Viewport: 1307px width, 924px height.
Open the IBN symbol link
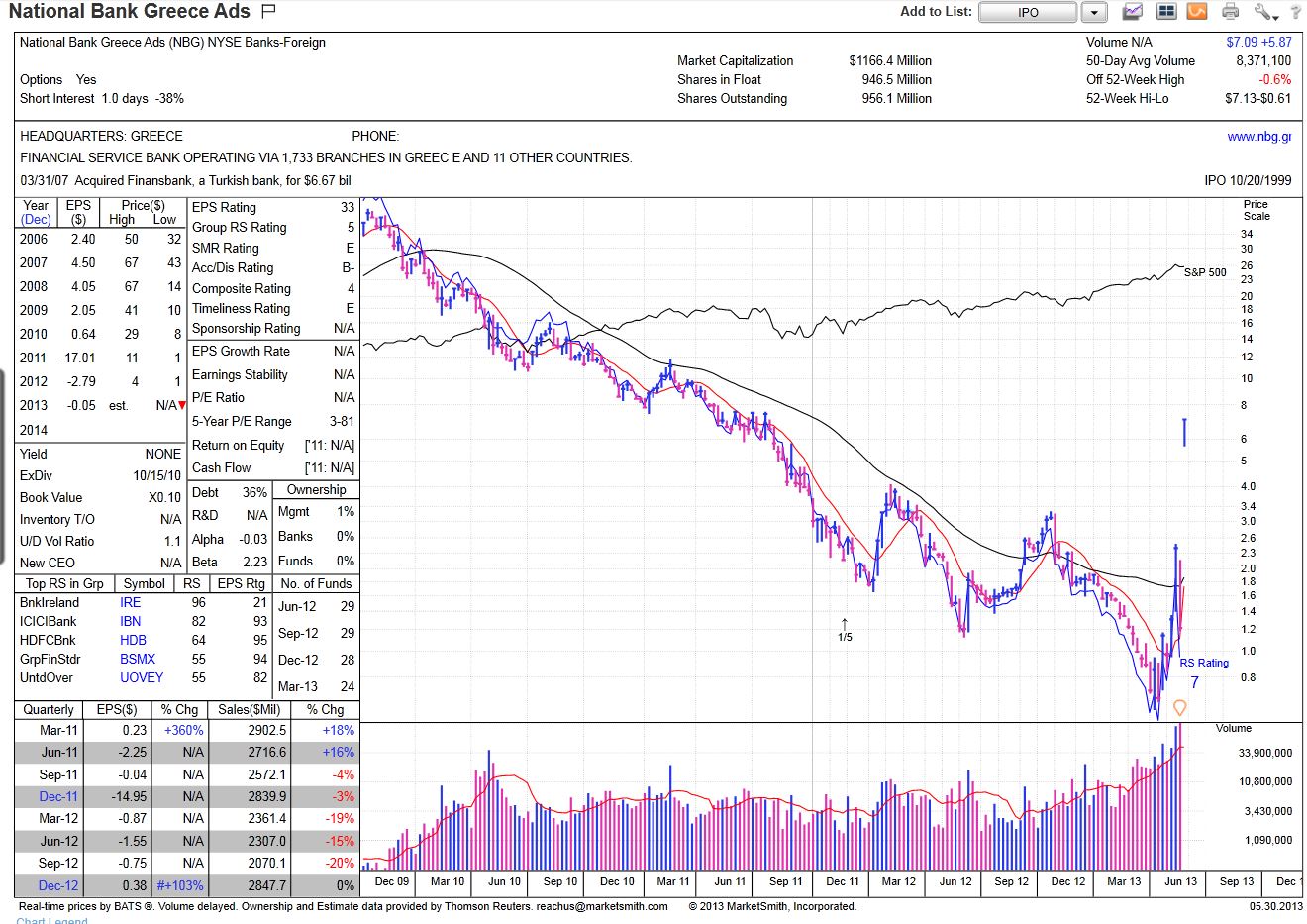131,621
